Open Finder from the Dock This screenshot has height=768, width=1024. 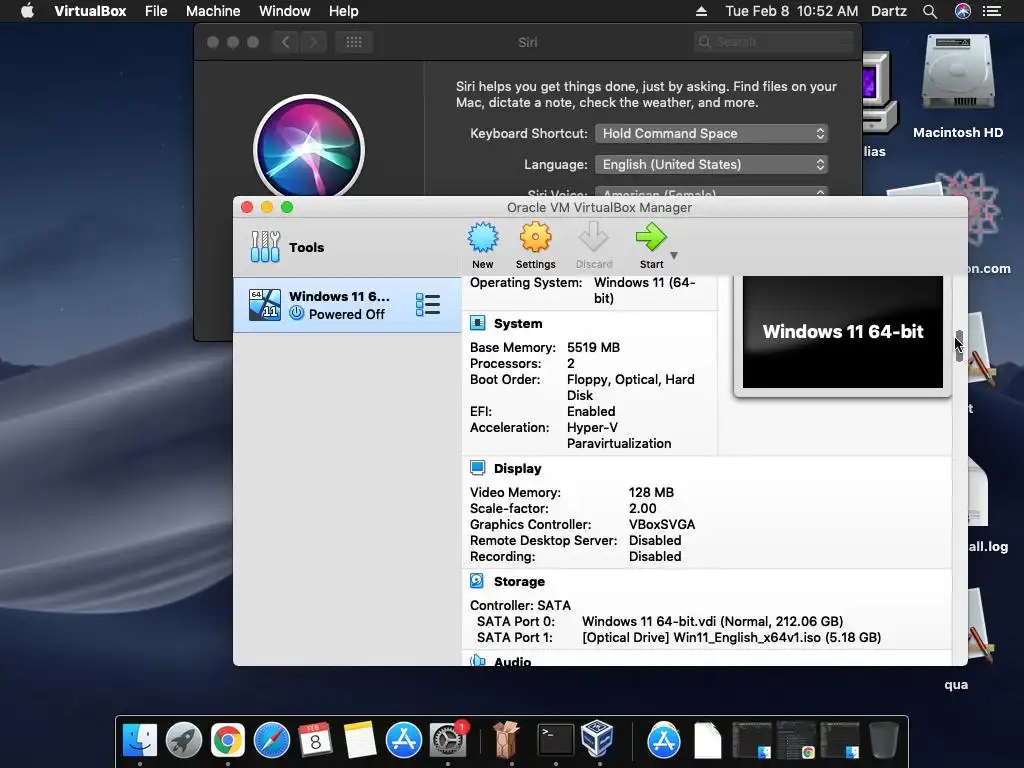(x=140, y=740)
